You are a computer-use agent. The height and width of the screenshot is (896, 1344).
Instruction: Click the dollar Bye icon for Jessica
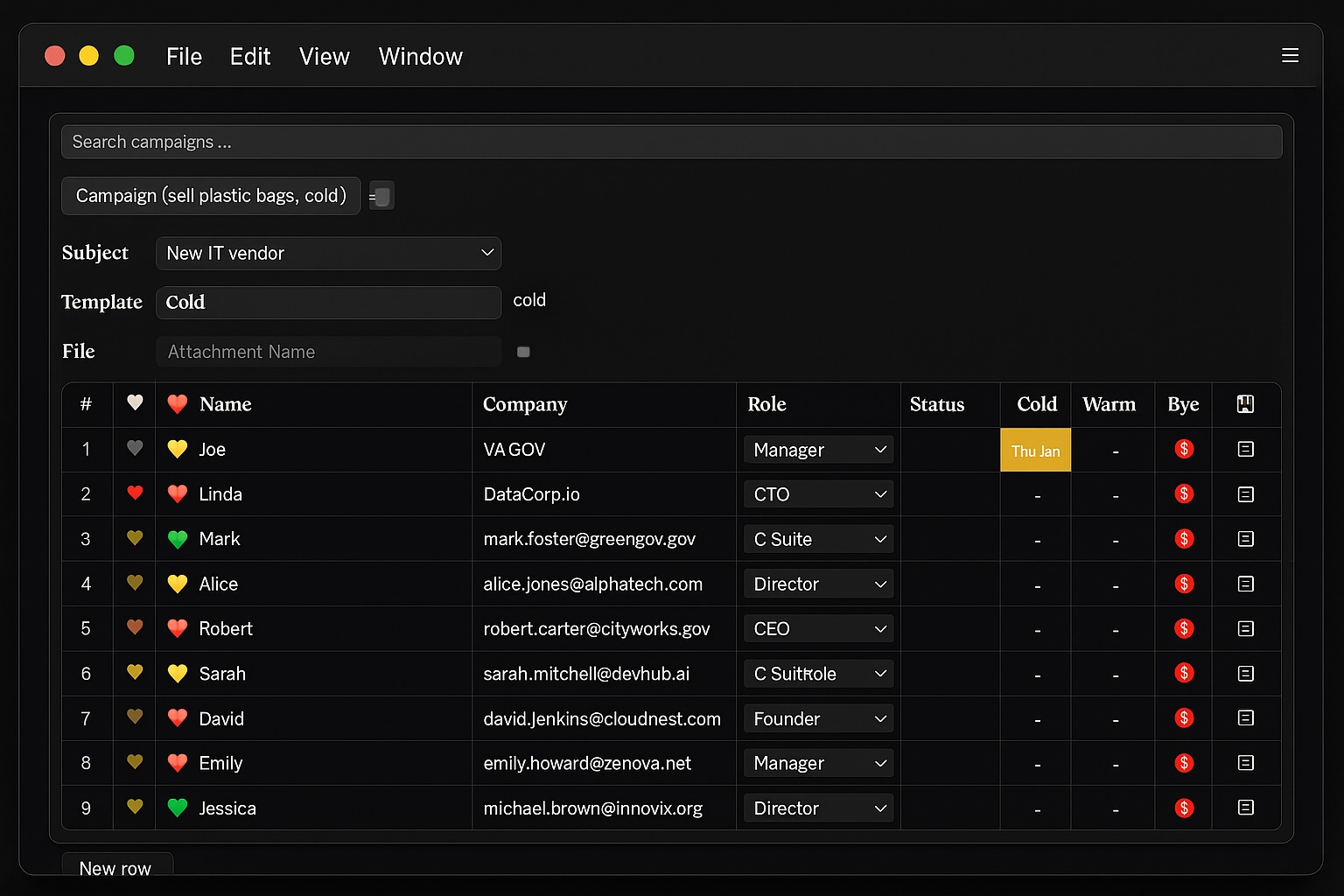(x=1184, y=808)
